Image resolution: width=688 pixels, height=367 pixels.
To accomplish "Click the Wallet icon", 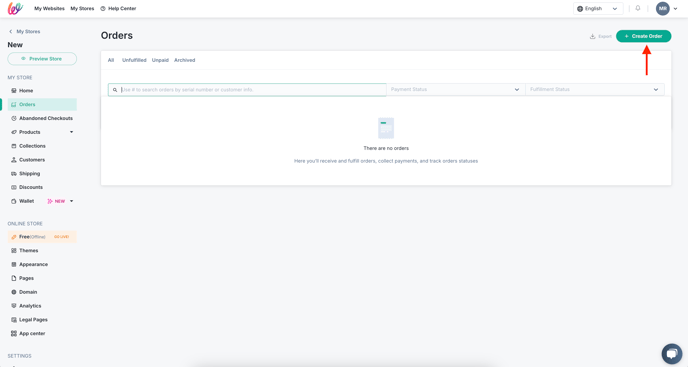I will pos(14,201).
